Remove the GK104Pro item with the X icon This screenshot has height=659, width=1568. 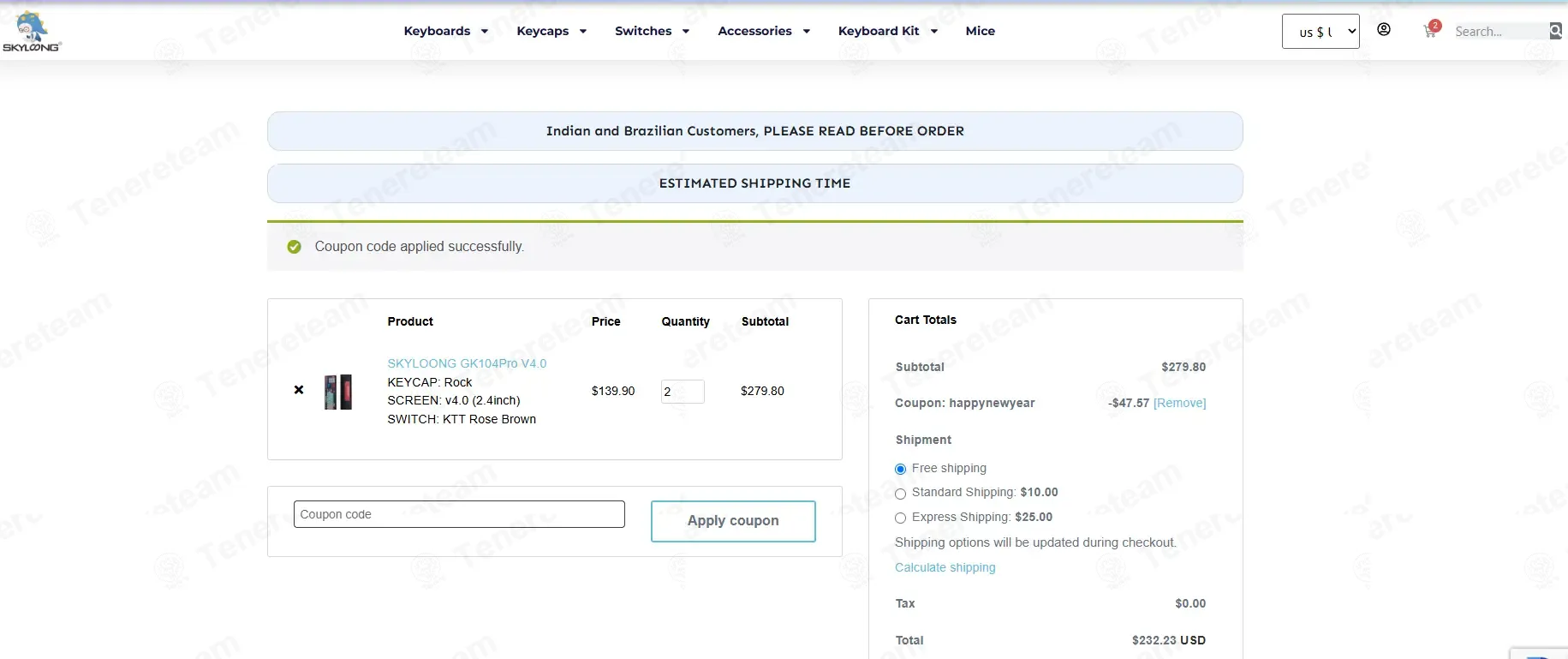299,390
